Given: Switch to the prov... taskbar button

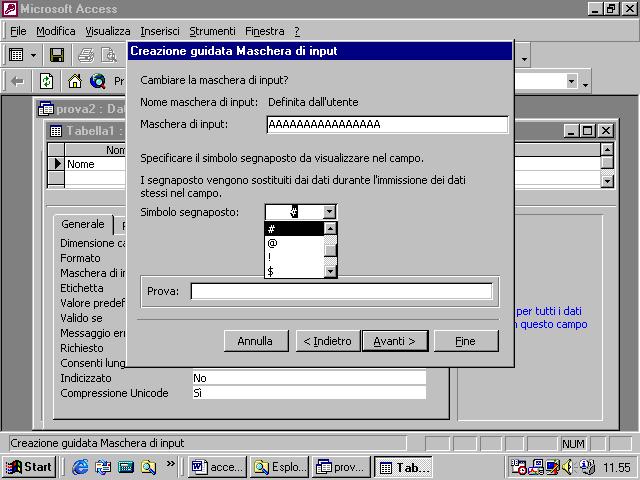Looking at the screenshot, I should pyautogui.click(x=341, y=467).
